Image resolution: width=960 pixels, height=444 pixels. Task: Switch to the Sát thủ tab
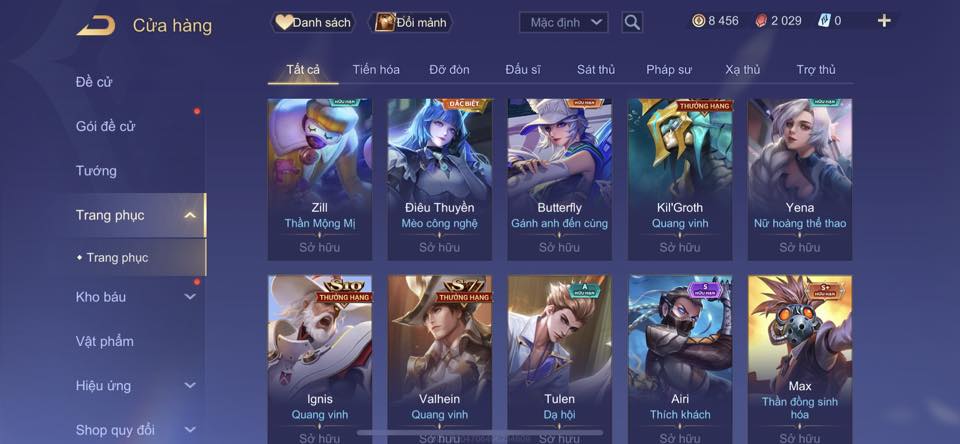[596, 70]
